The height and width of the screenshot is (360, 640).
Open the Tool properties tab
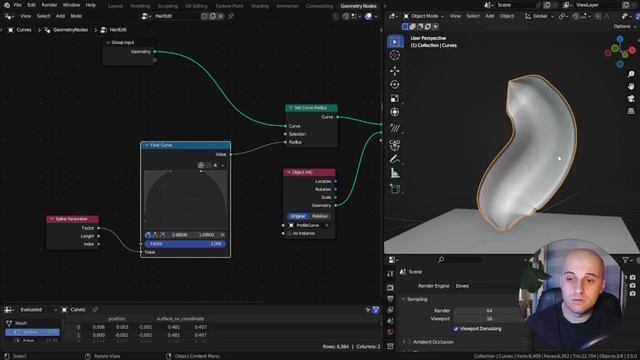pyautogui.click(x=391, y=273)
